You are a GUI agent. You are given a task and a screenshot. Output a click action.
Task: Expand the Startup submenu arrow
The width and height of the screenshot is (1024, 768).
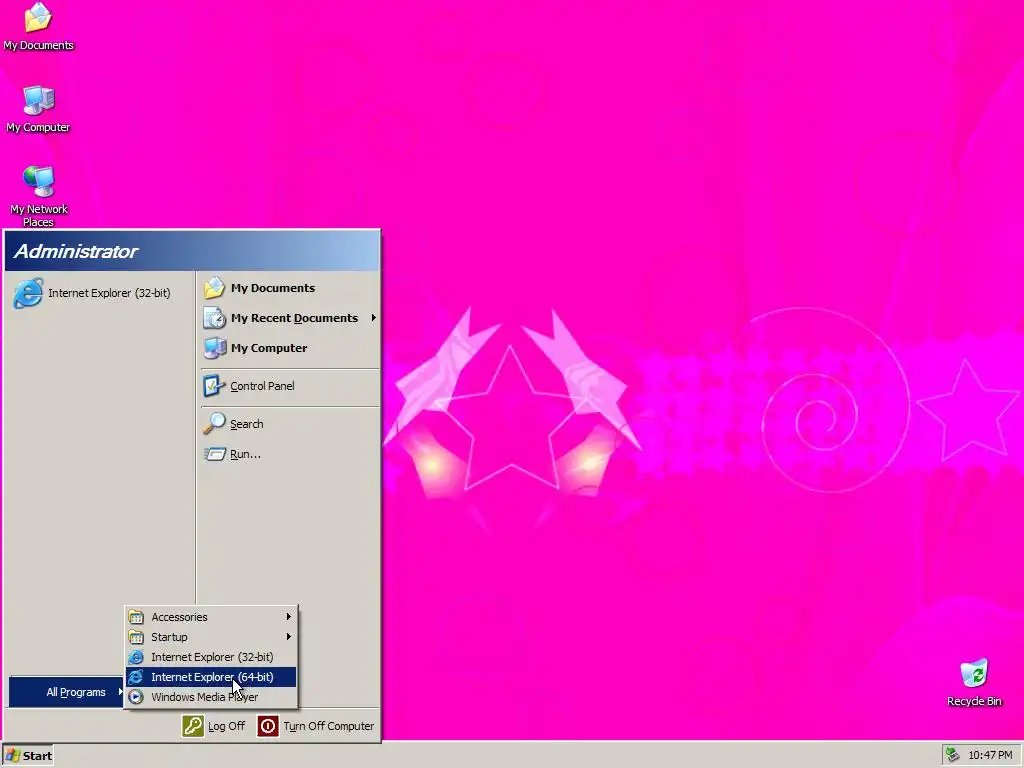[x=289, y=637]
